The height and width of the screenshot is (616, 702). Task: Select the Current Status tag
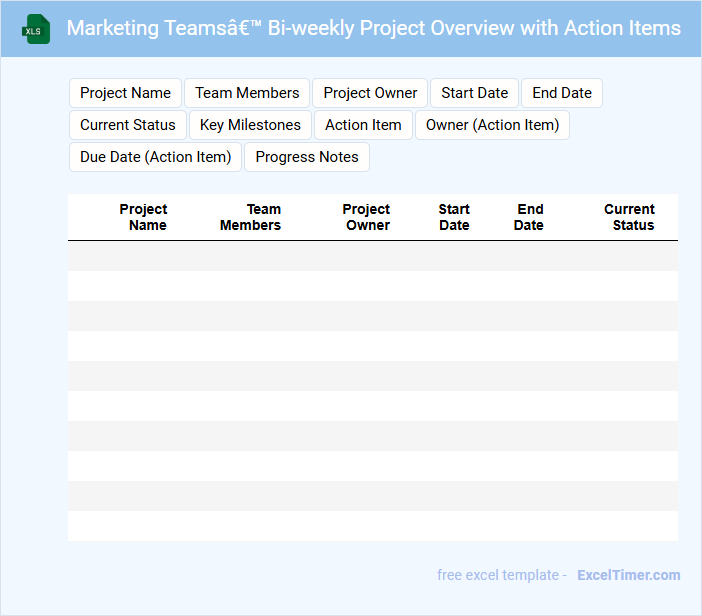(127, 125)
